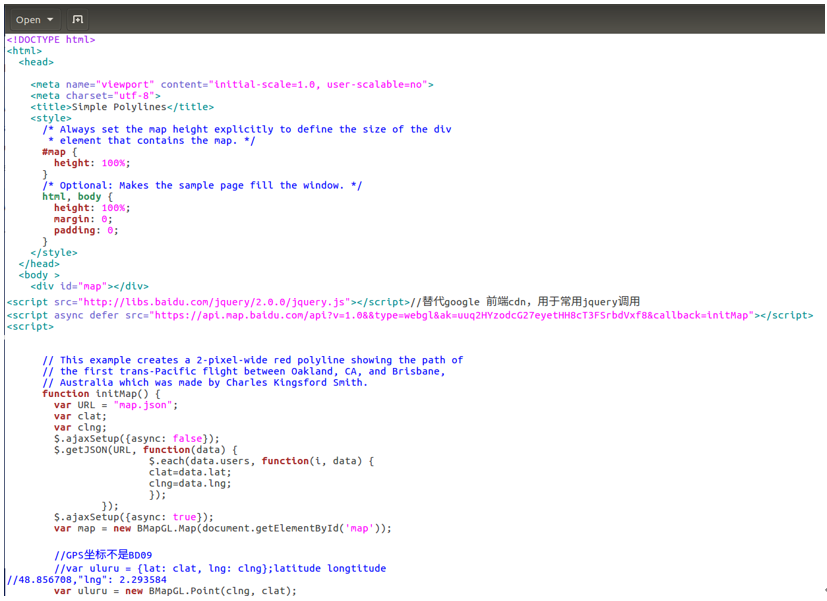Click the 'margin: 0;' line

[x=83, y=219]
